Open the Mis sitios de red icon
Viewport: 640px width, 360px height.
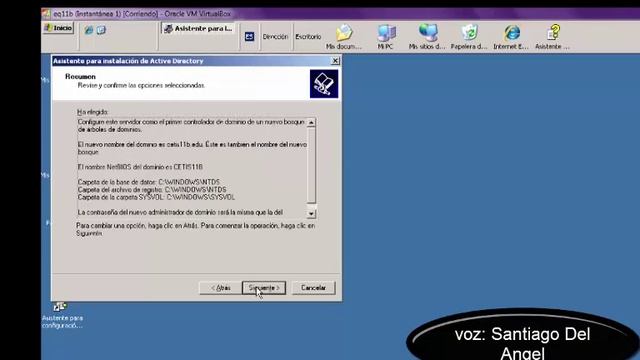(x=427, y=37)
